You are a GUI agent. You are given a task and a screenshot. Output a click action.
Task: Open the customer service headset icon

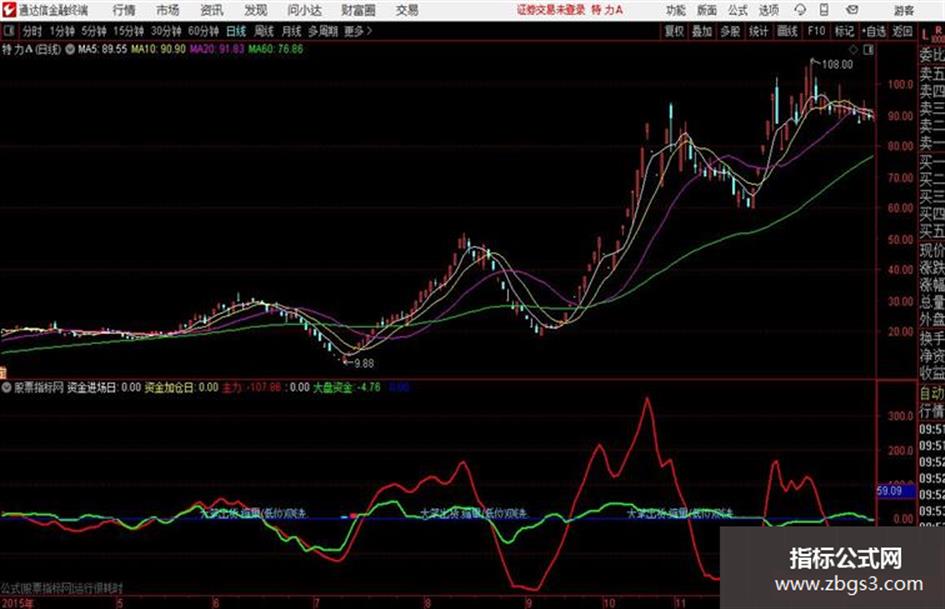pos(800,10)
